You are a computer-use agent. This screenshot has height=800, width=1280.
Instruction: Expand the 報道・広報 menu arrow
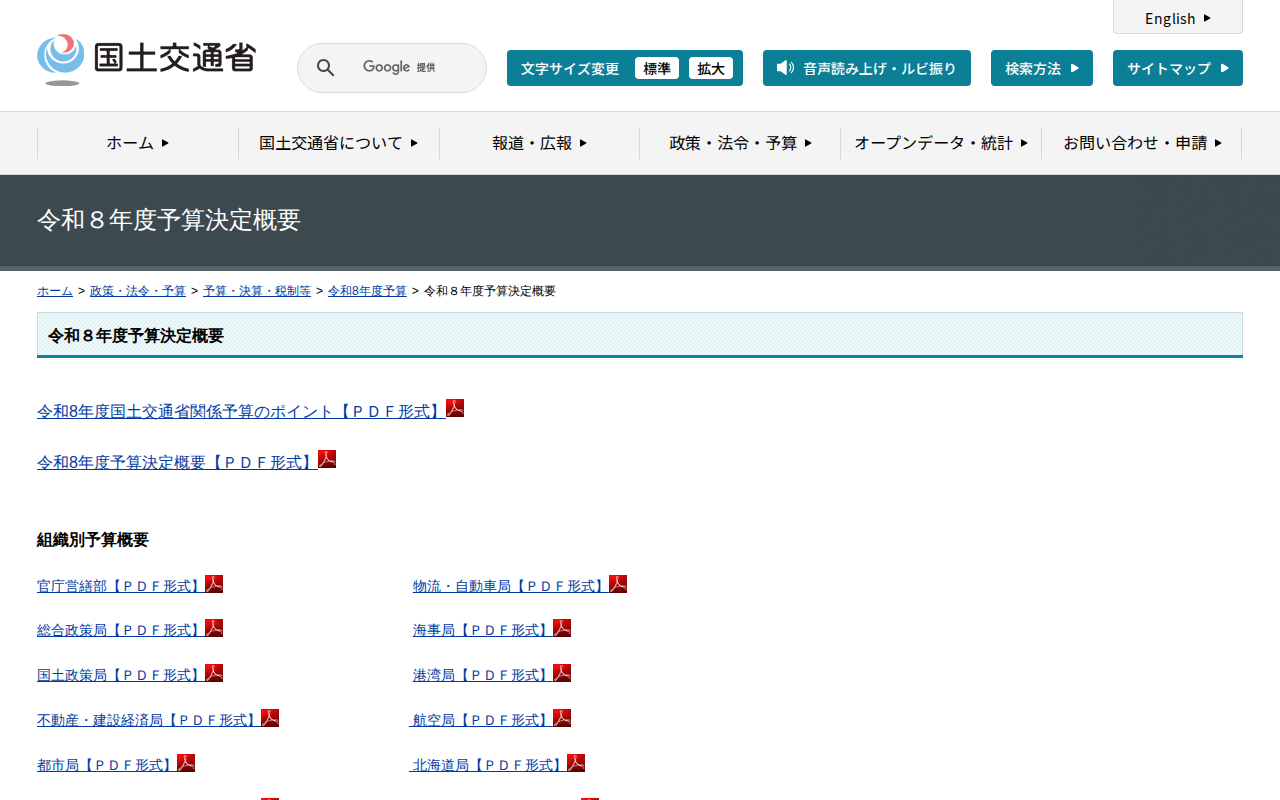coord(583,143)
